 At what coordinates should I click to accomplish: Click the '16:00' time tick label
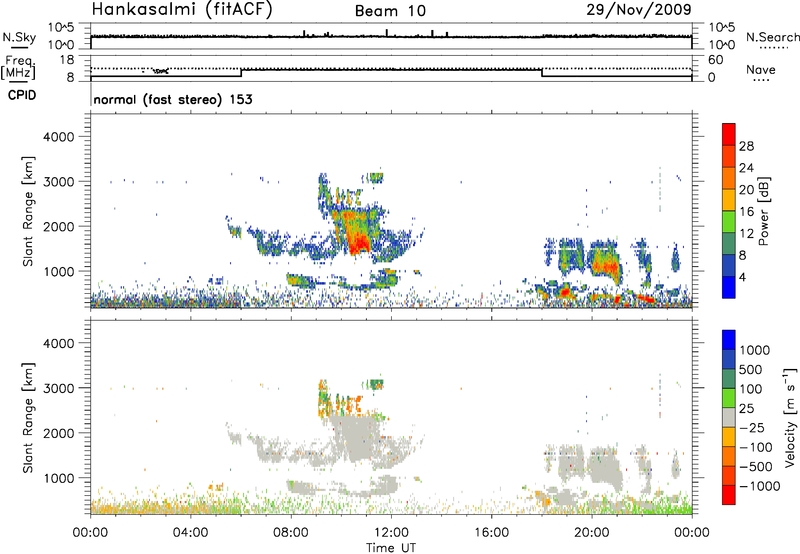tap(491, 533)
